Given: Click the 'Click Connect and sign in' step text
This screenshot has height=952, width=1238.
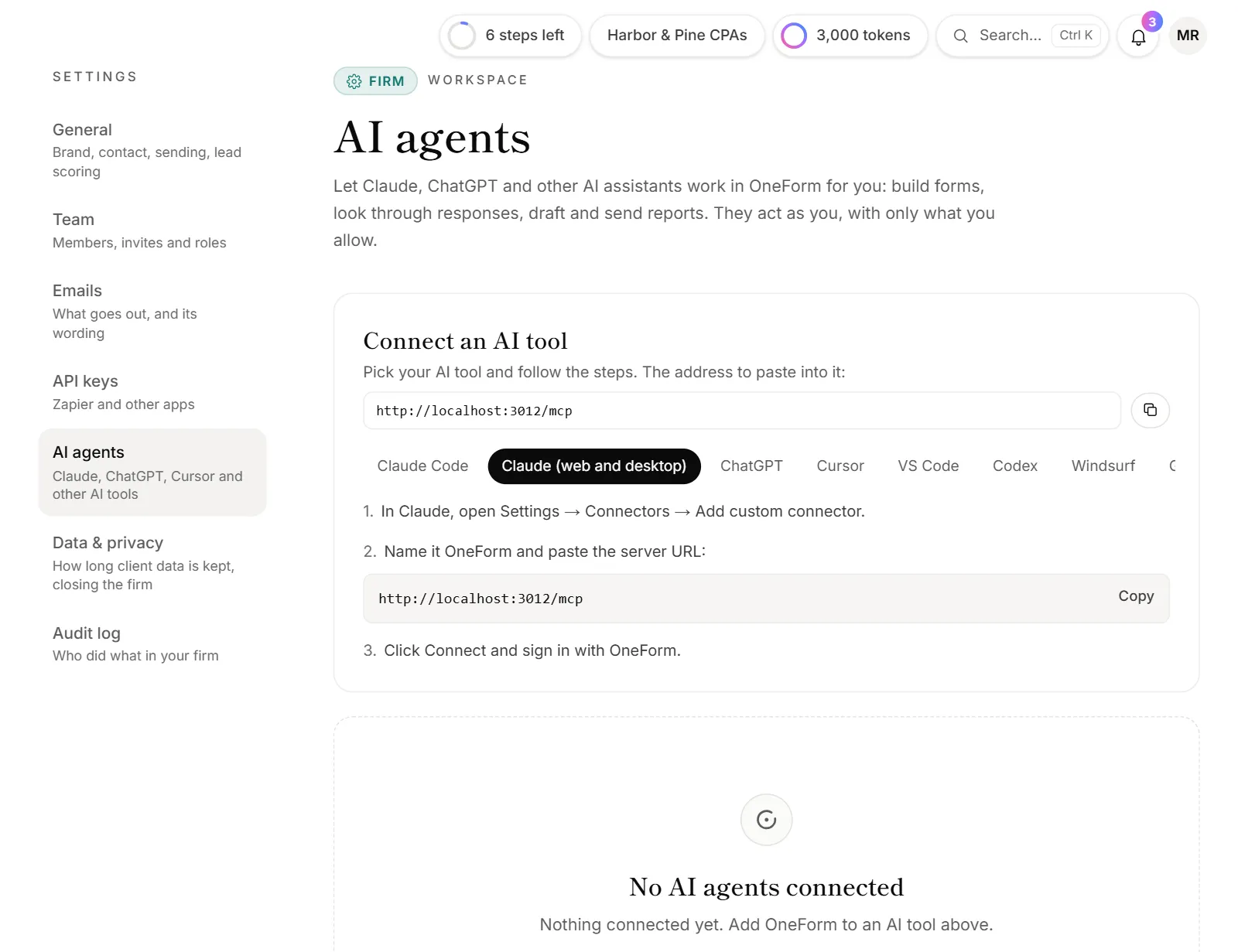Looking at the screenshot, I should 532,650.
